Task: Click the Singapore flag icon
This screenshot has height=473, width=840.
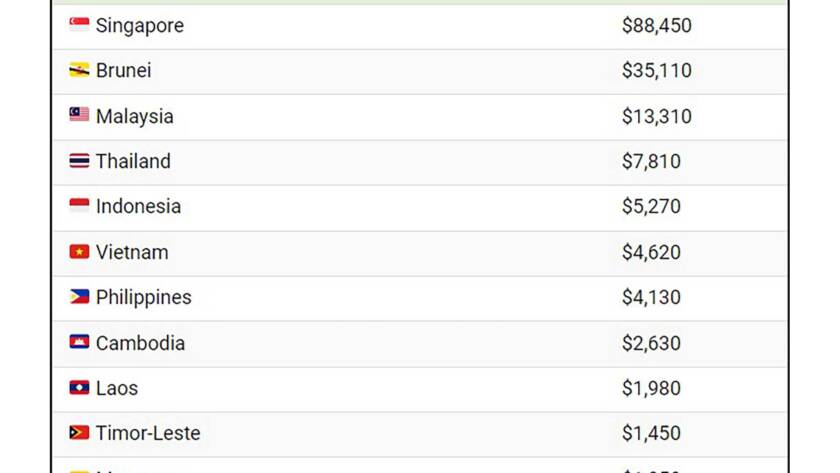Action: 79,24
